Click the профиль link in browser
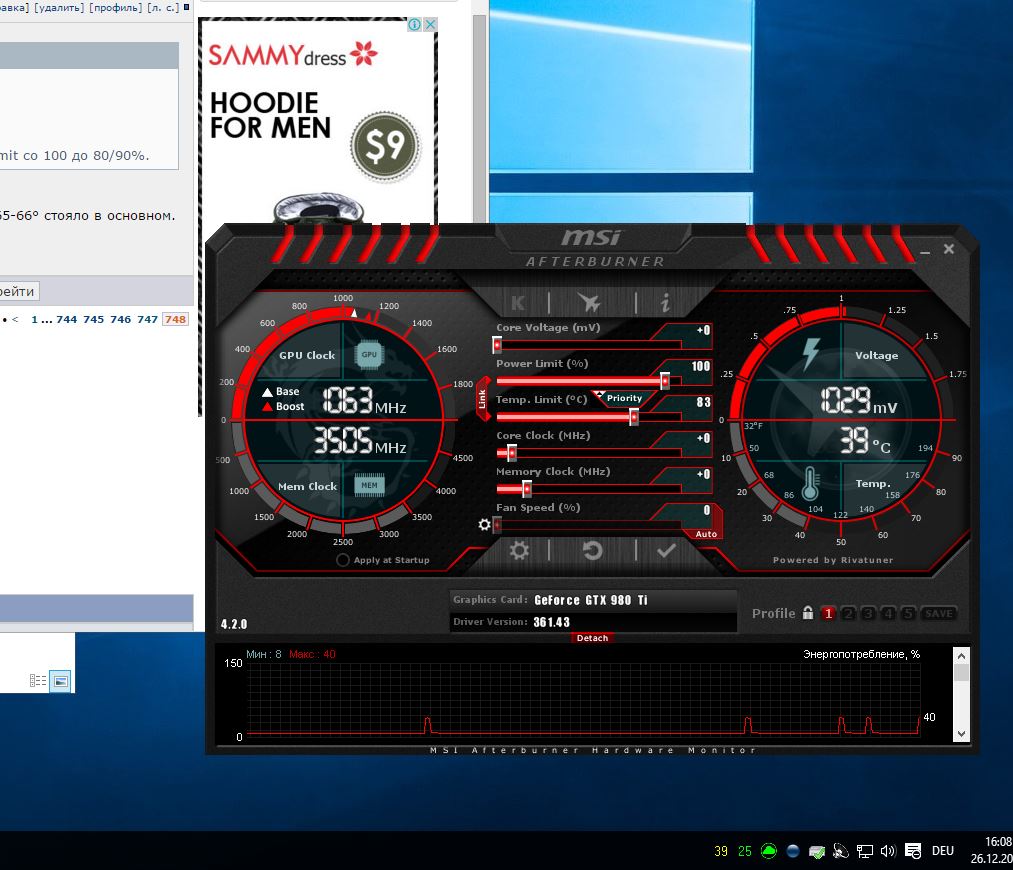Image resolution: width=1013 pixels, height=870 pixels. point(115,7)
